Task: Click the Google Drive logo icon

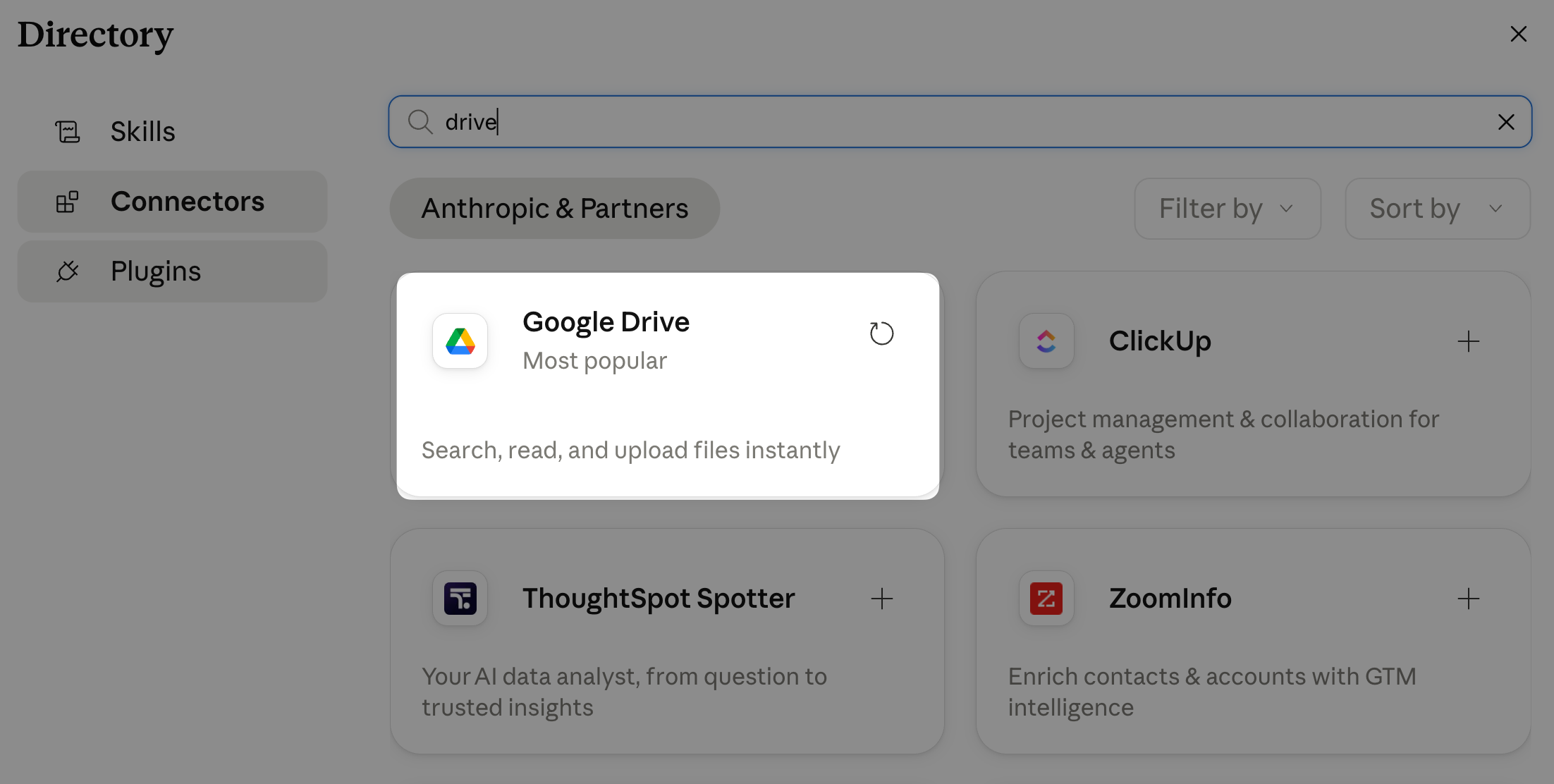Action: [x=460, y=341]
